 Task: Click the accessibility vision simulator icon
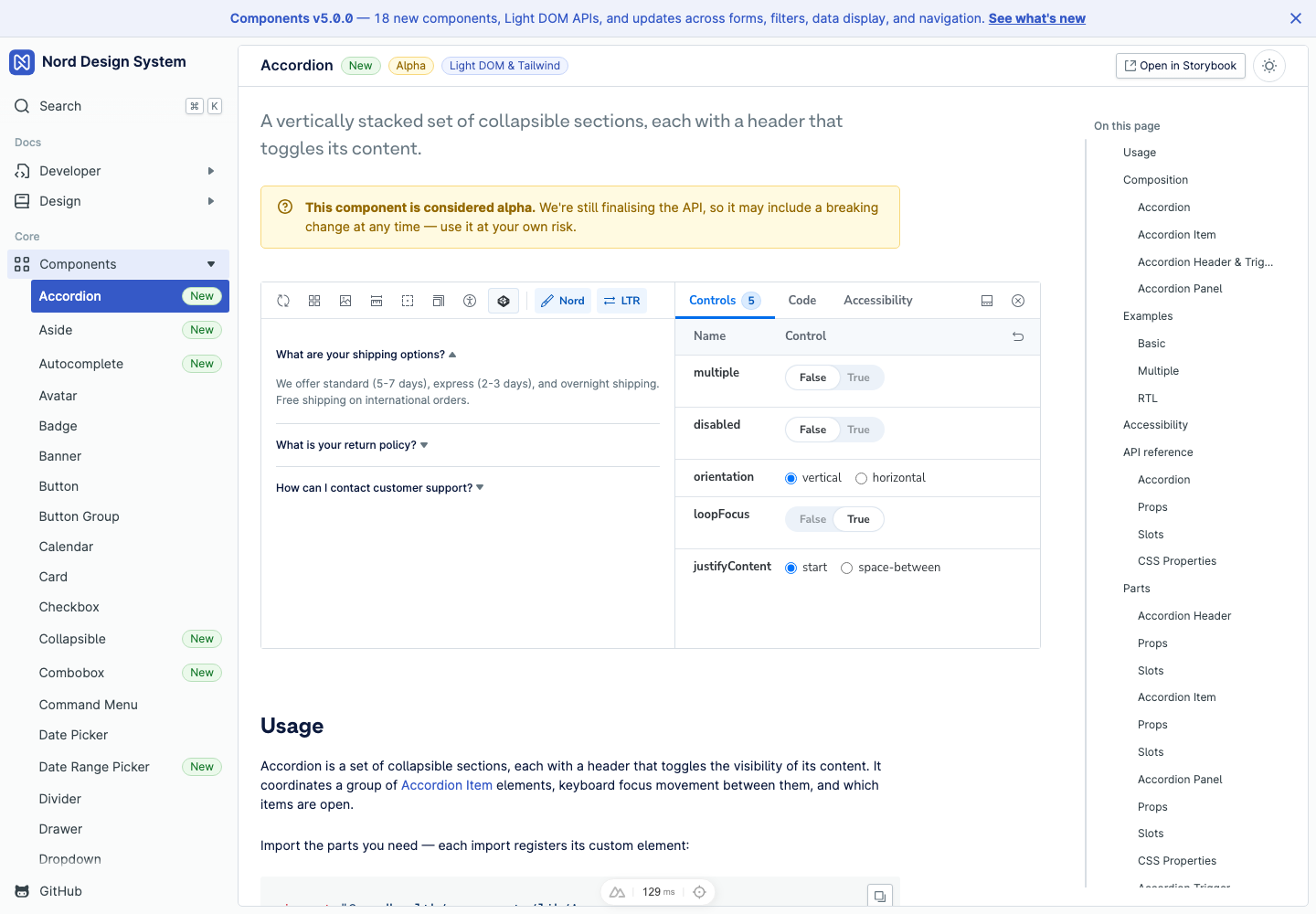(470, 301)
